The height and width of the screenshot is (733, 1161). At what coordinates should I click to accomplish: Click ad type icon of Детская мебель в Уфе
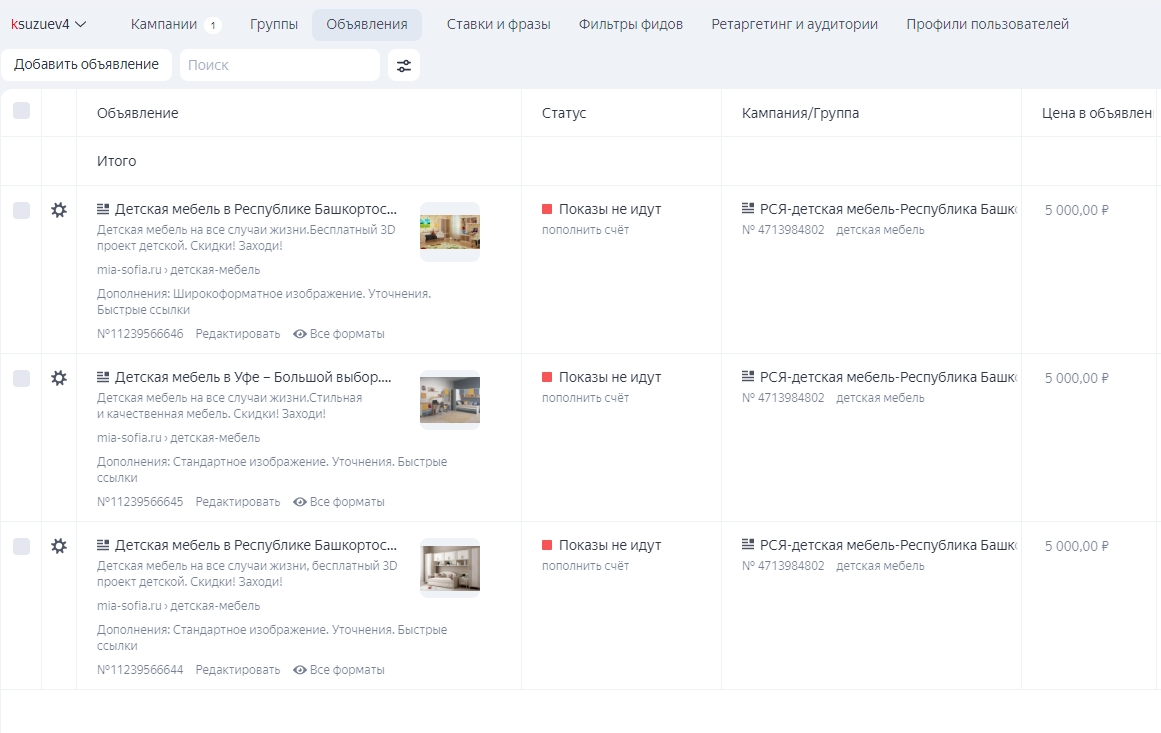tap(103, 378)
